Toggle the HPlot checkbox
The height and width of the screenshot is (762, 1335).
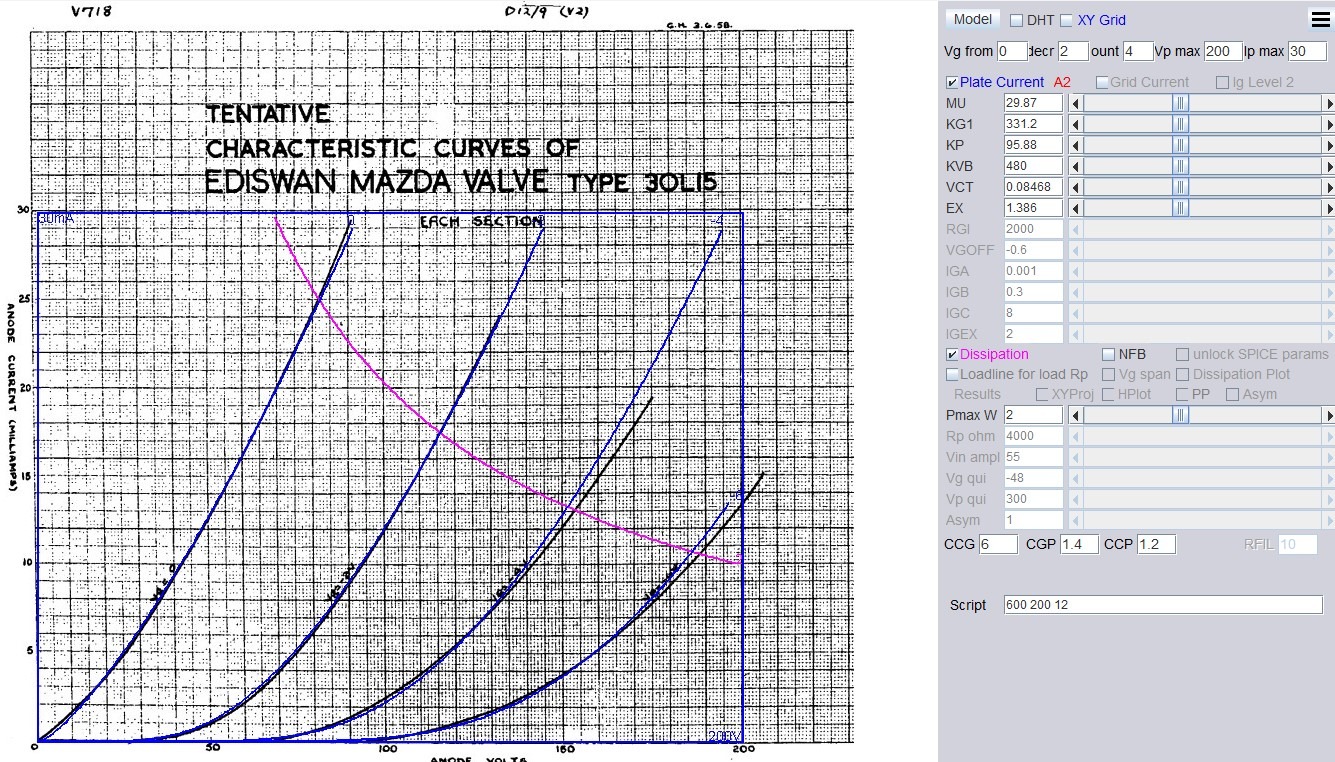click(x=1108, y=394)
